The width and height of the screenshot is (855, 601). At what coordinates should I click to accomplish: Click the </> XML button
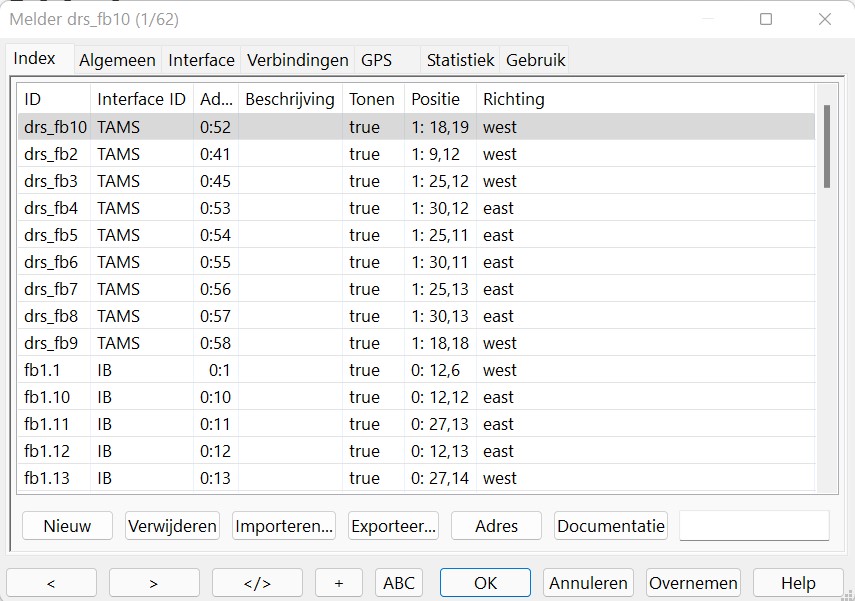click(257, 583)
